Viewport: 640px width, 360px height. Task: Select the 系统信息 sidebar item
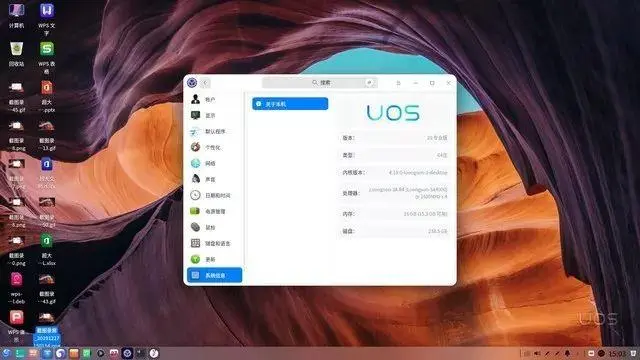[214, 275]
